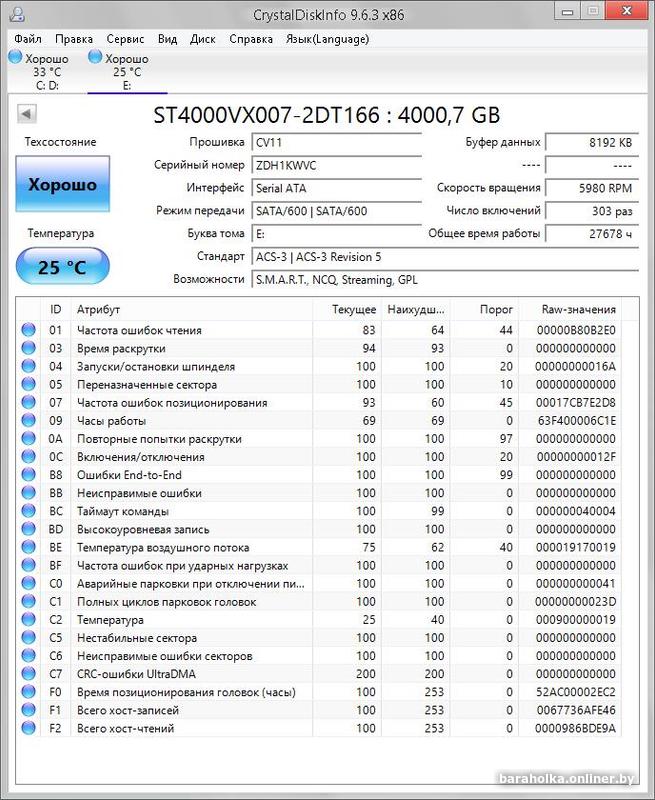This screenshot has width=655, height=800.
Task: Click status orb for C2 Температура
Action: tap(29, 619)
